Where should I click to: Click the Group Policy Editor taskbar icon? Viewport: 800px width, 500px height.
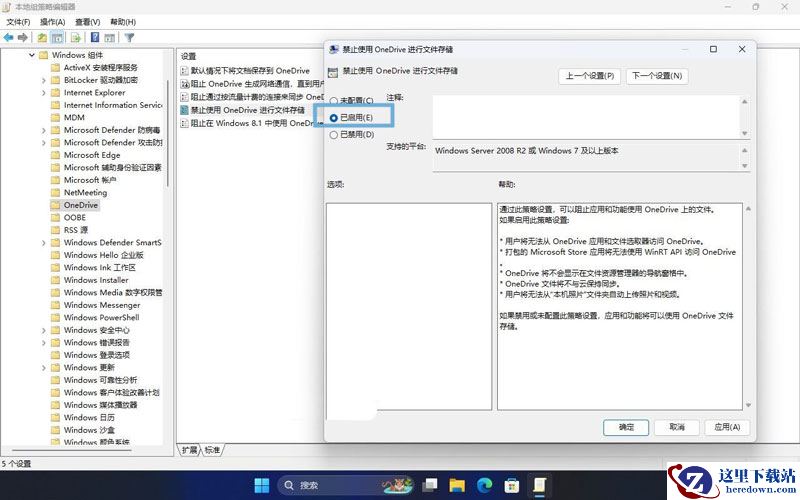pos(539,485)
